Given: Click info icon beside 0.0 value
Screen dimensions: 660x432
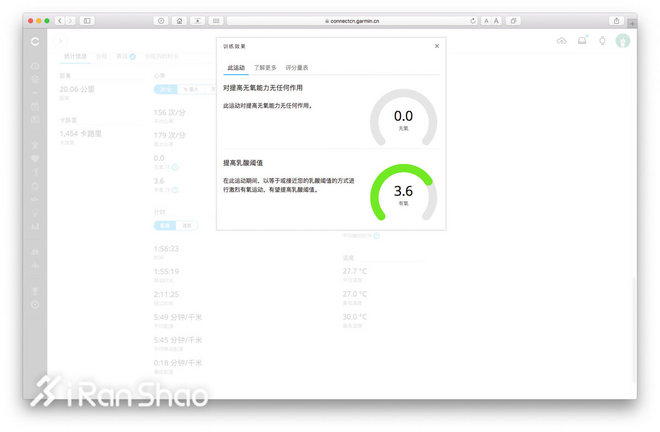Looking at the screenshot, I should [175, 167].
